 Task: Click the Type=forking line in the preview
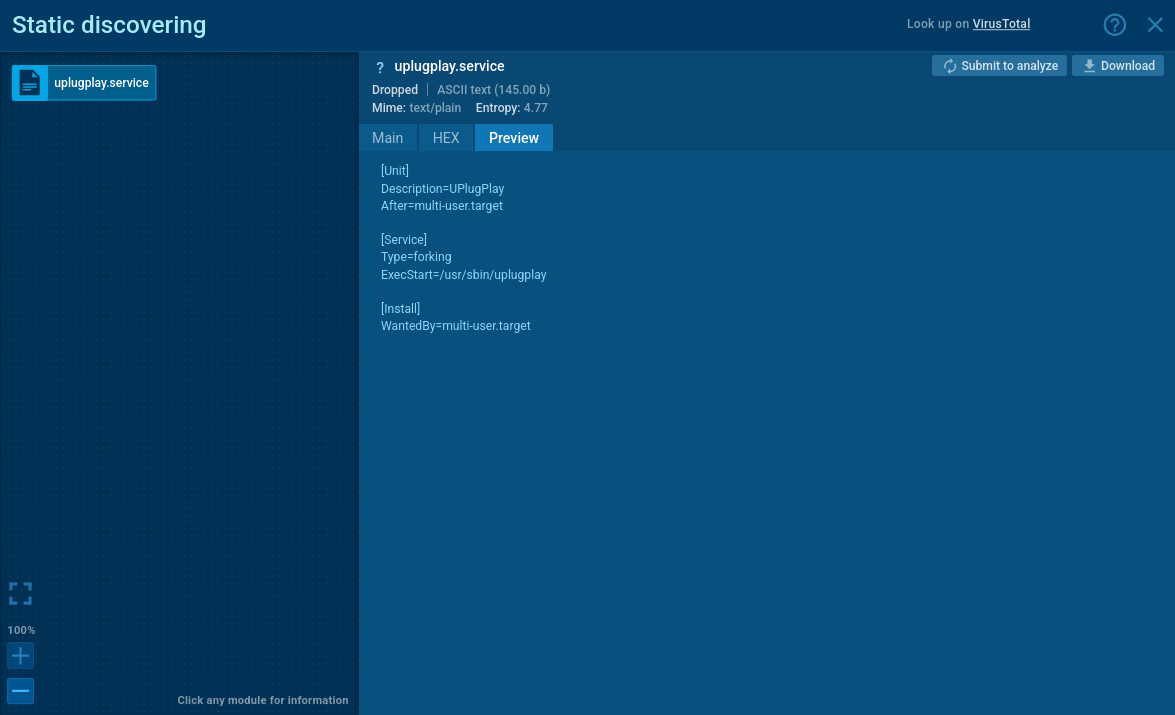pyautogui.click(x=416, y=257)
